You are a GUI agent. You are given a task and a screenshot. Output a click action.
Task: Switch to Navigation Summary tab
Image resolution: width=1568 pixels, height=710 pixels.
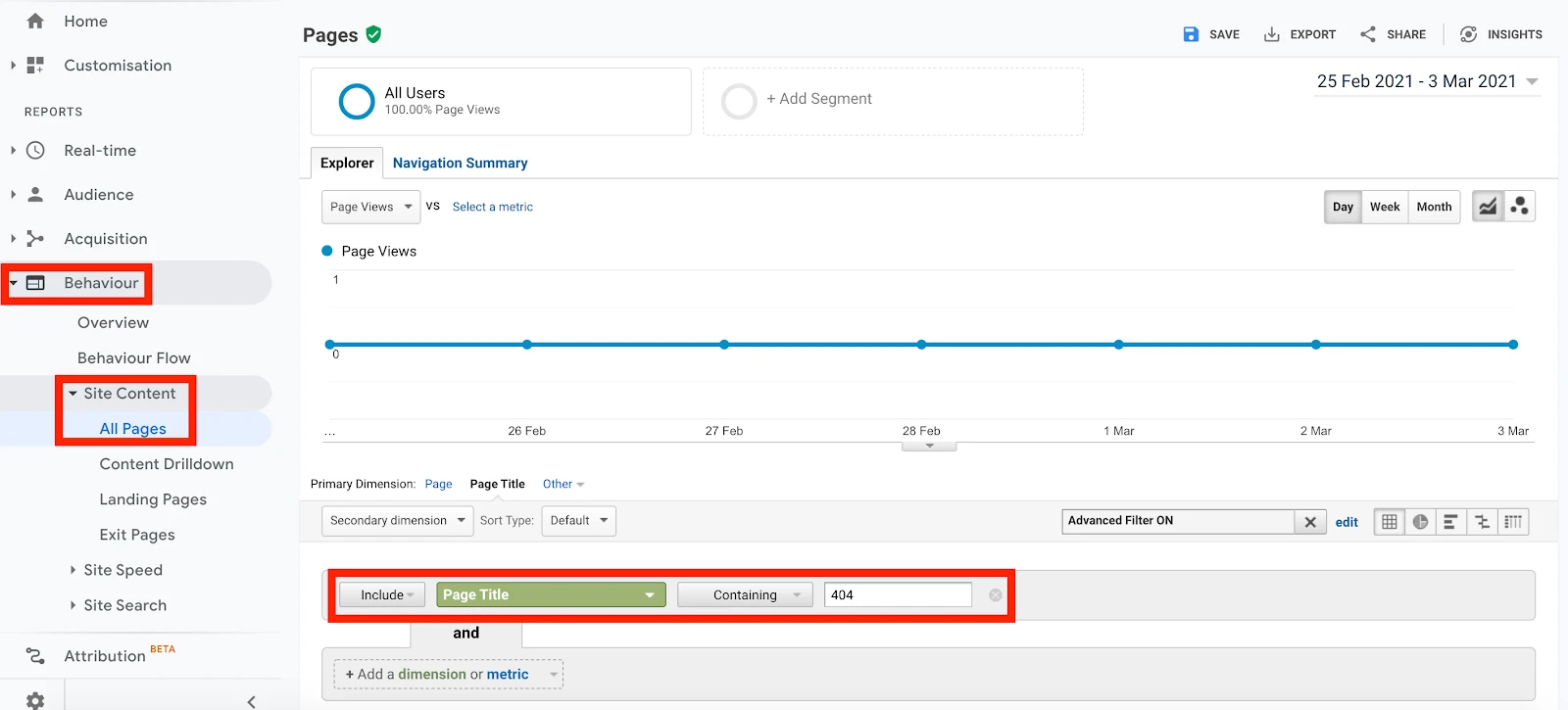[x=460, y=164]
